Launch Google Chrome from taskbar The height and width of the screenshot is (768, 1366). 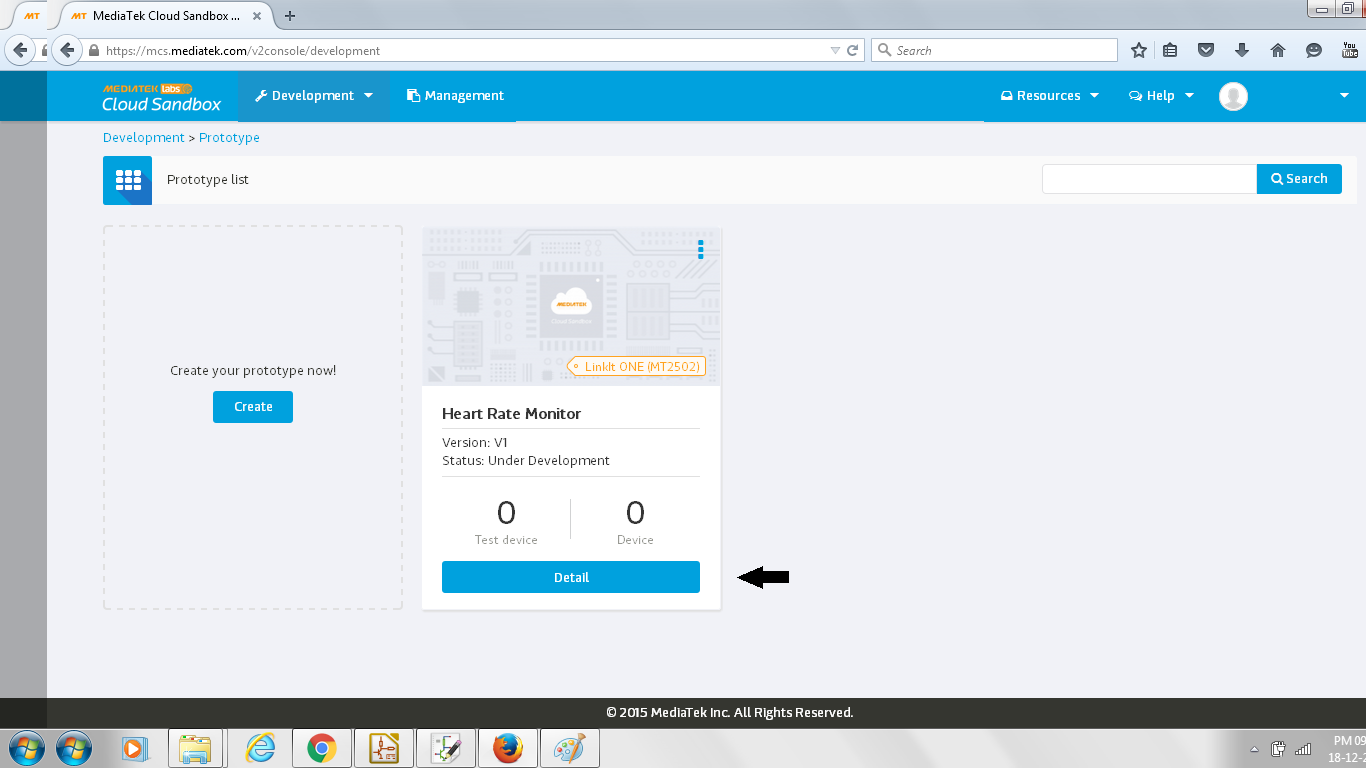(x=321, y=748)
